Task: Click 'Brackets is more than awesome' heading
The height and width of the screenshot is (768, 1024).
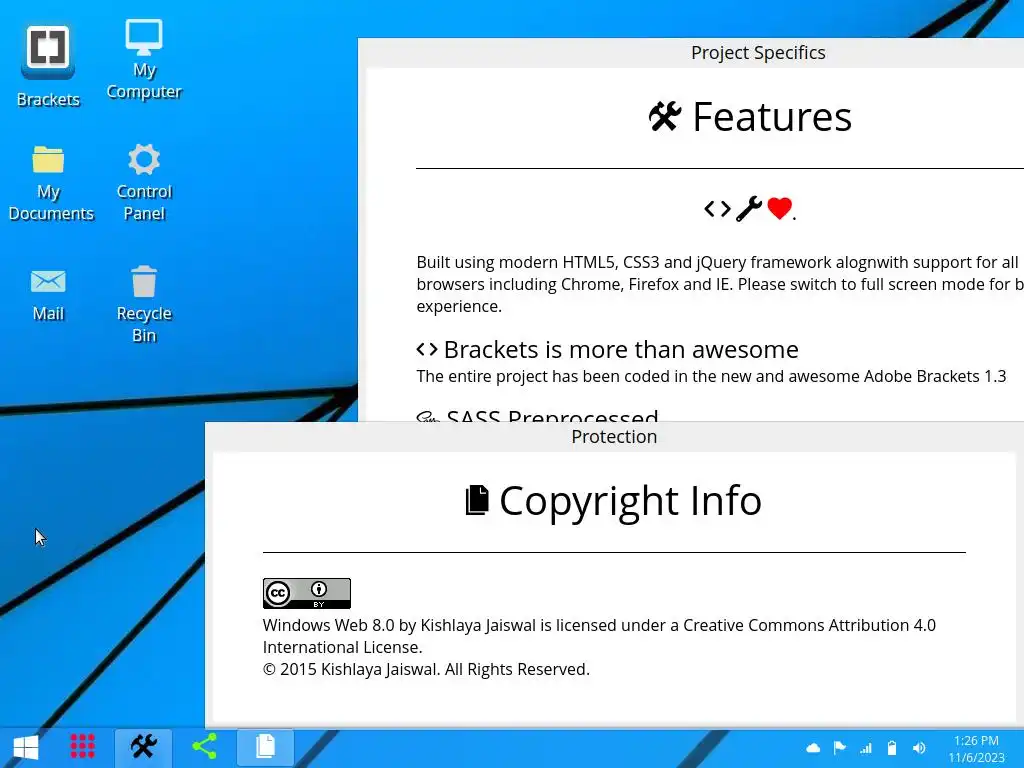Action: coord(621,350)
